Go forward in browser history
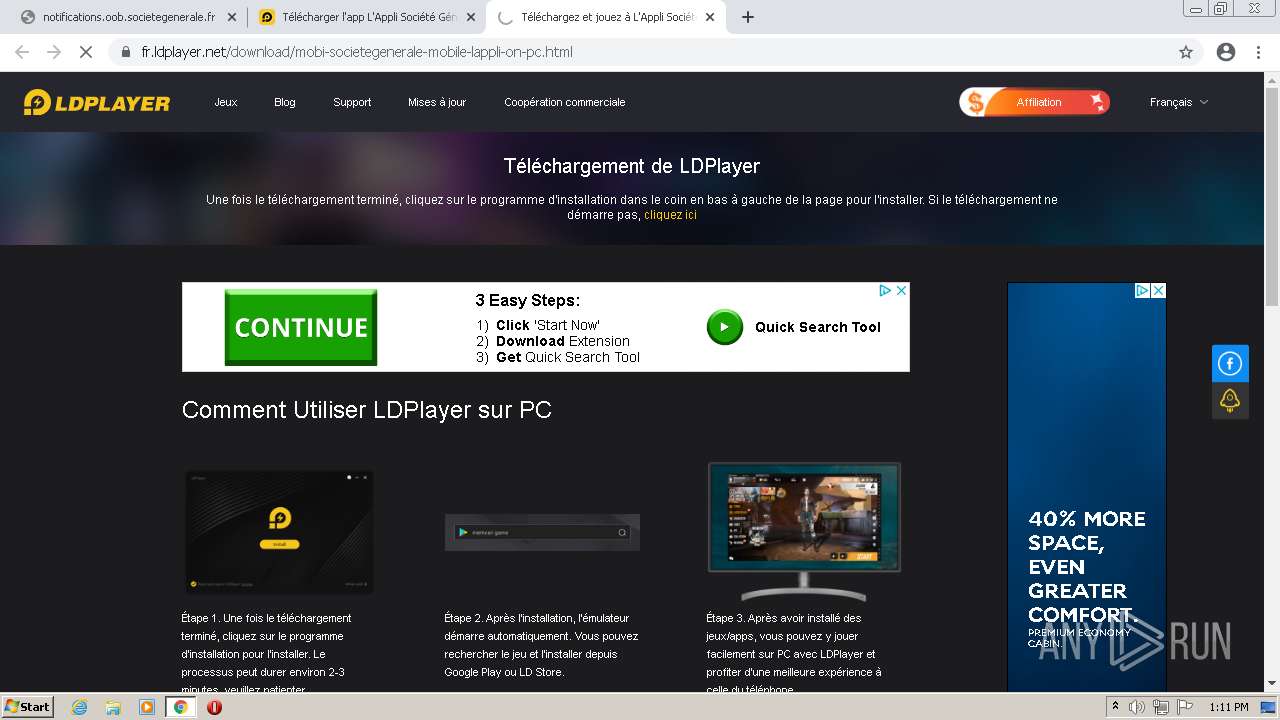This screenshot has height=720, width=1280. (x=54, y=52)
